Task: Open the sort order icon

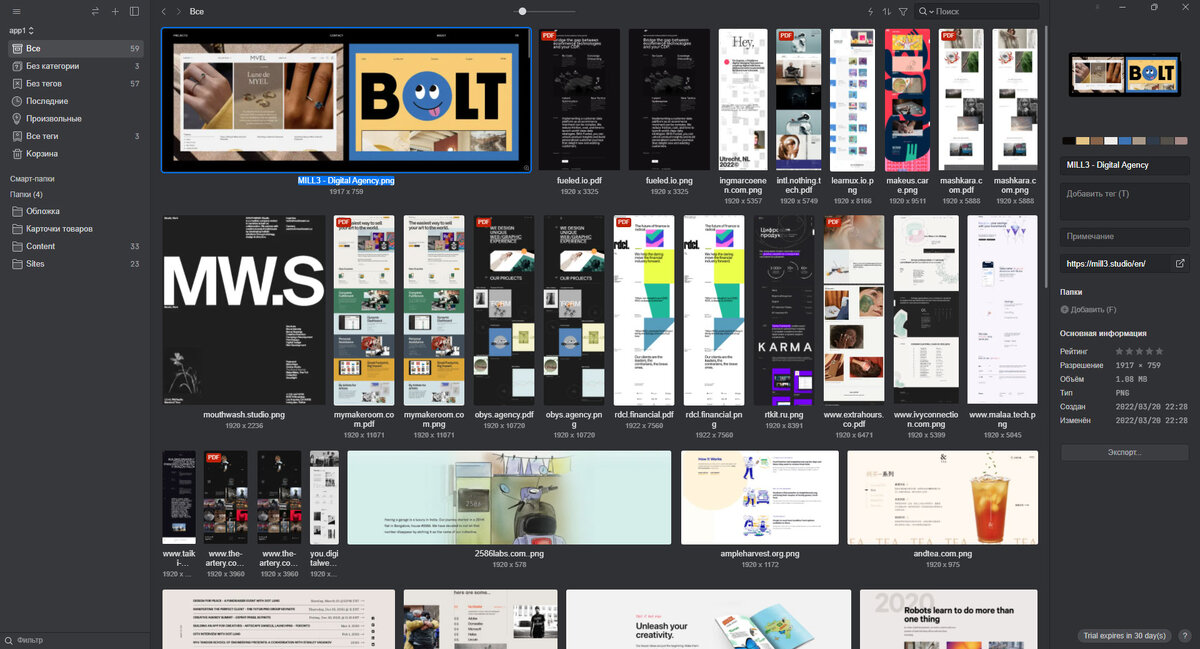Action: [x=887, y=11]
